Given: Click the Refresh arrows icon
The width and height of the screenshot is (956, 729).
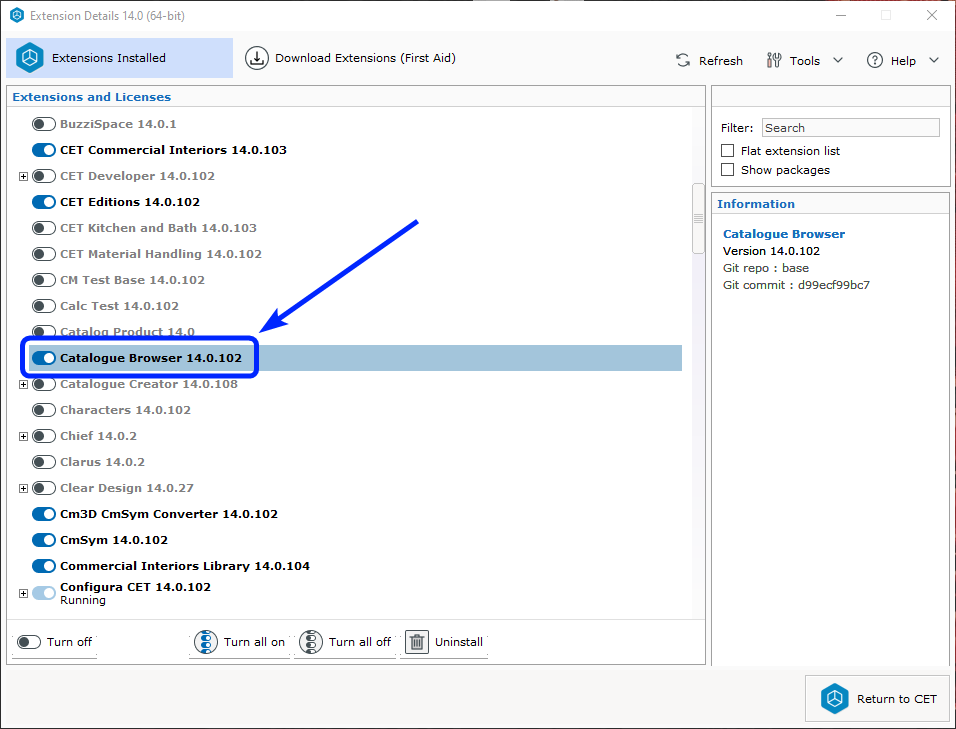Looking at the screenshot, I should click(x=683, y=60).
